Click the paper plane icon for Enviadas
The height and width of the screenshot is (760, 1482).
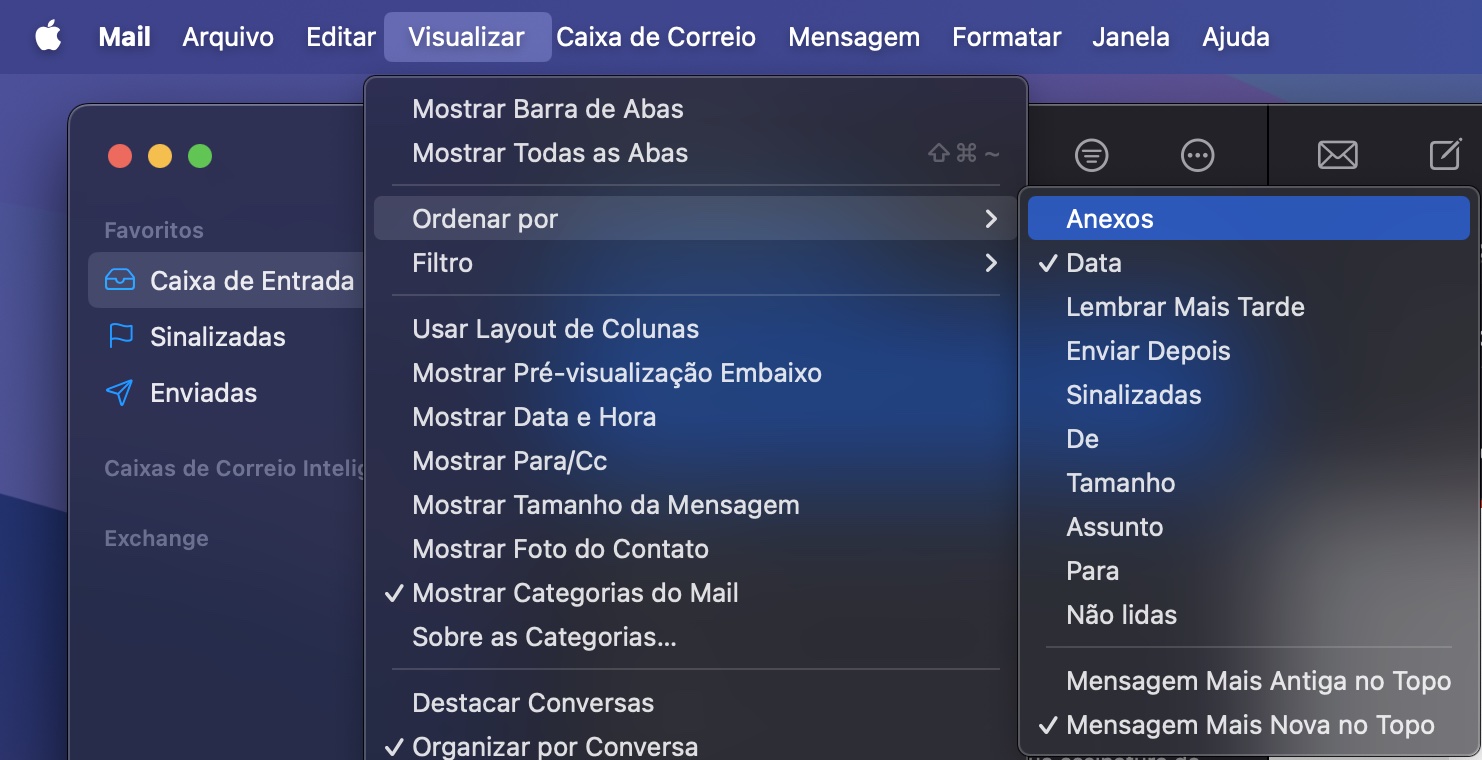pos(119,392)
